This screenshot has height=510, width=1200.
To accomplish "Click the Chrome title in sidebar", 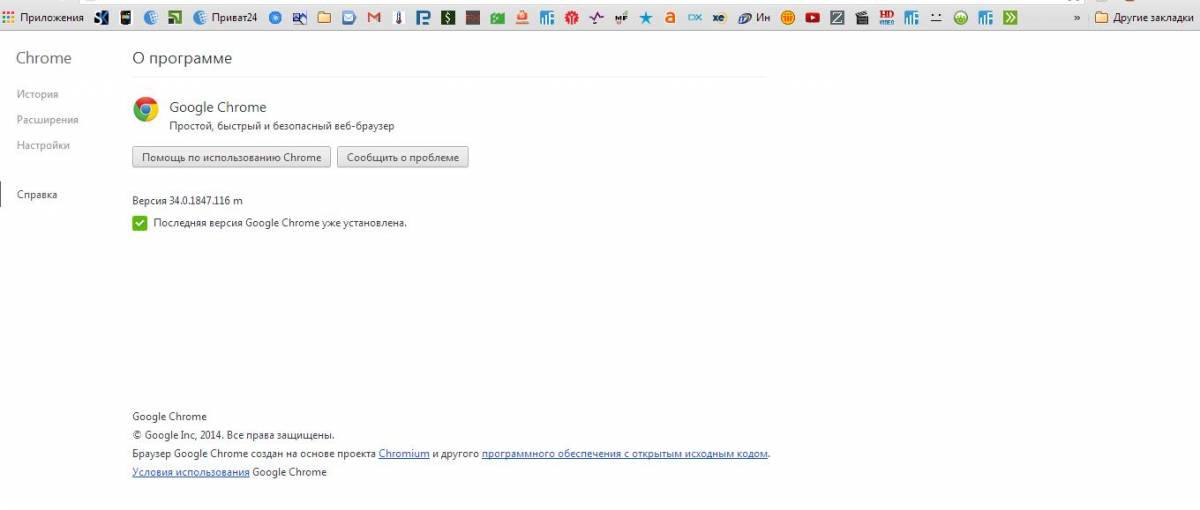I will [x=44, y=58].
